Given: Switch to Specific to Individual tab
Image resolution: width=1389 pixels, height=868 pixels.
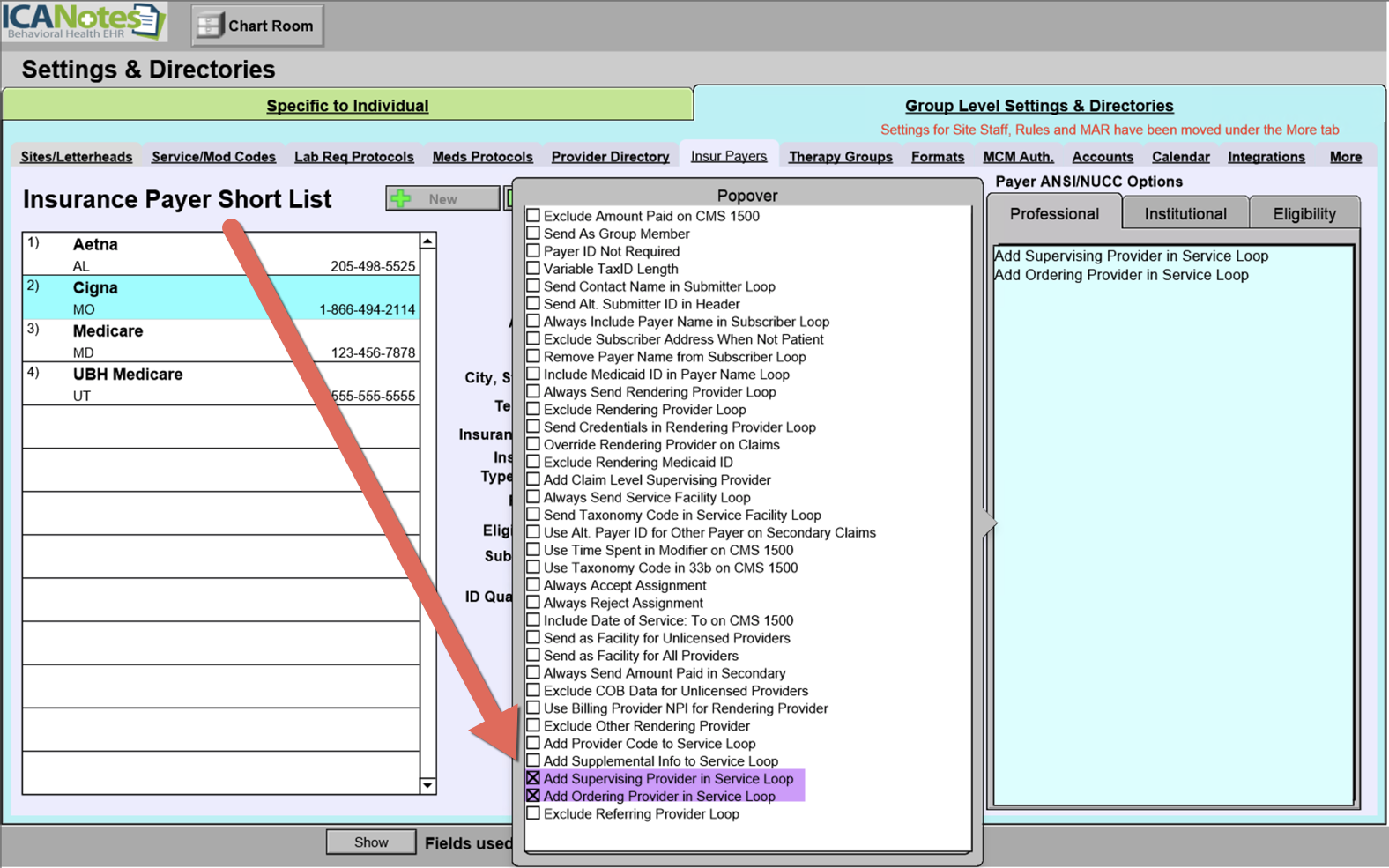Looking at the screenshot, I should coord(347,106).
